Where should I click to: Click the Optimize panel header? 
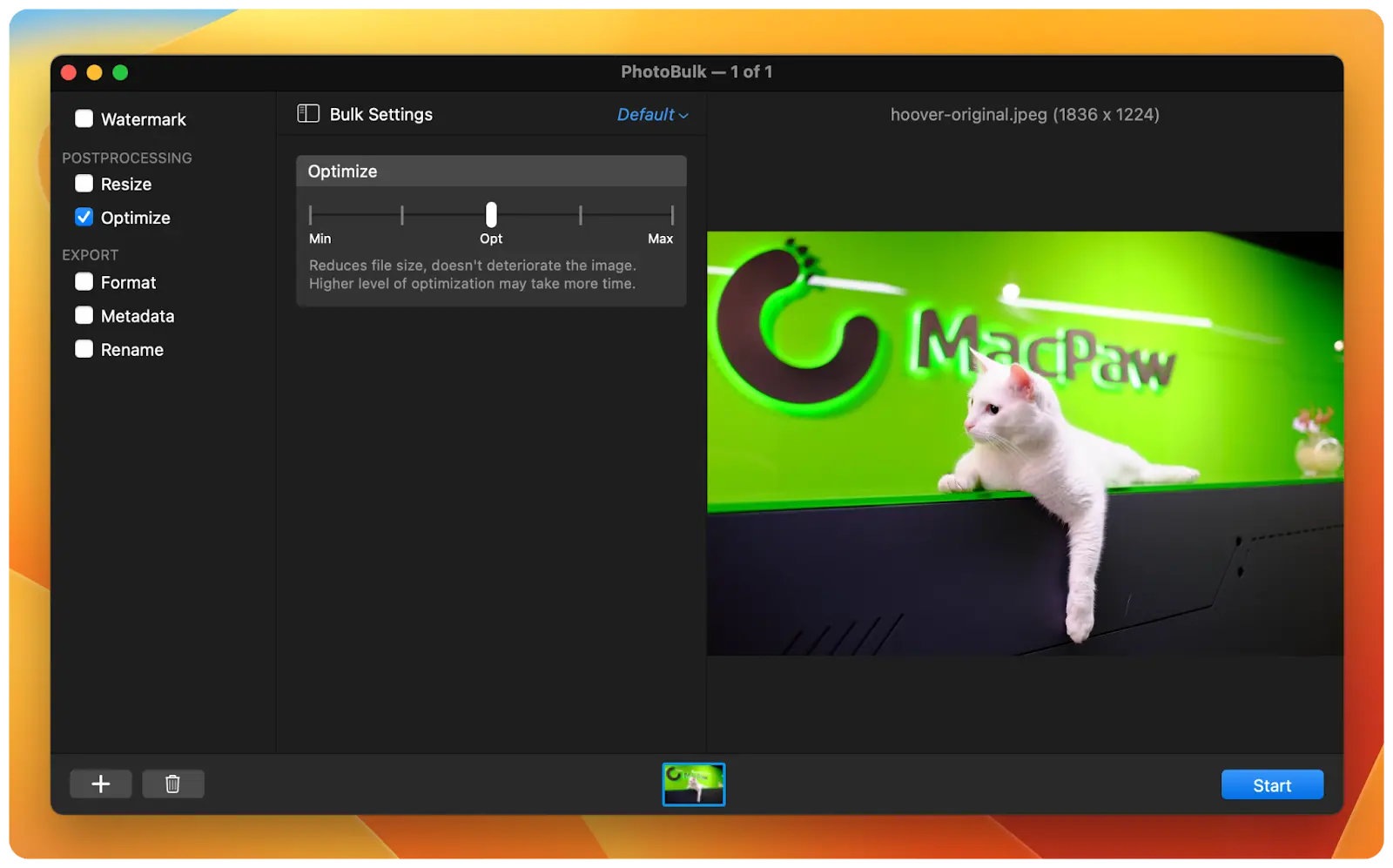[491, 171]
